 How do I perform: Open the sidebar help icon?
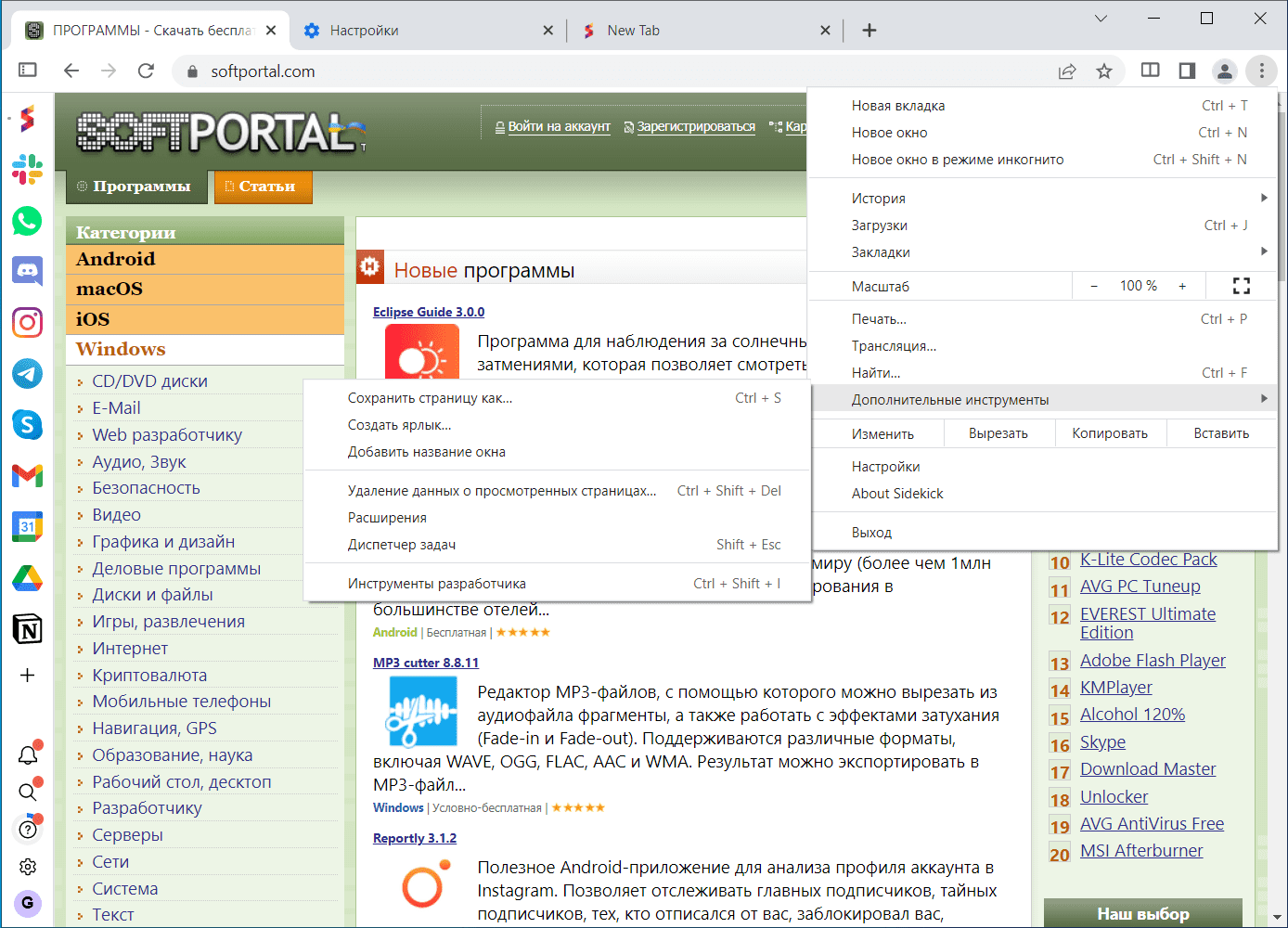tap(28, 829)
